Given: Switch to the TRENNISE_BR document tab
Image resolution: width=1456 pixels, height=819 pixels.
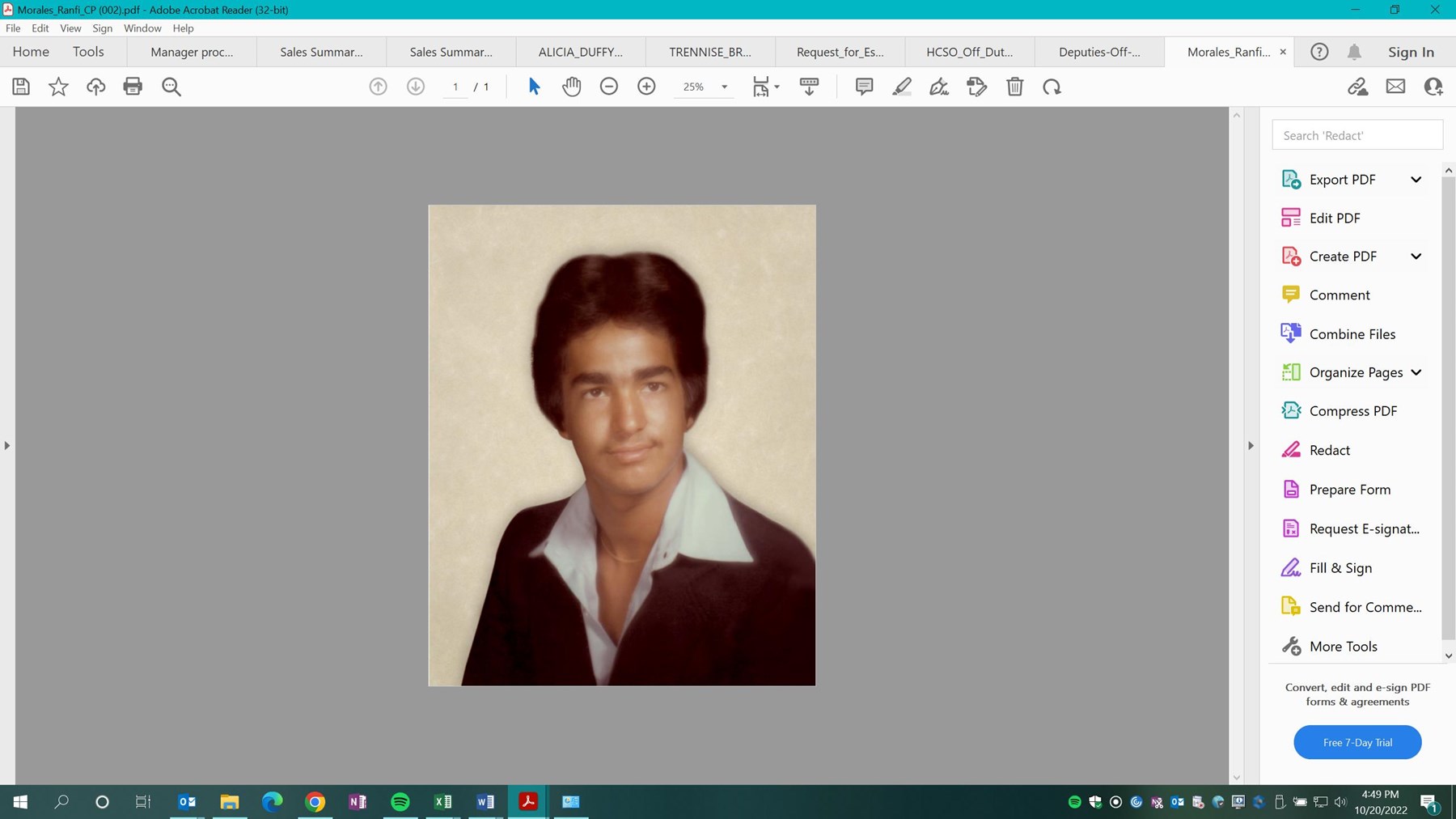Looking at the screenshot, I should 709,51.
